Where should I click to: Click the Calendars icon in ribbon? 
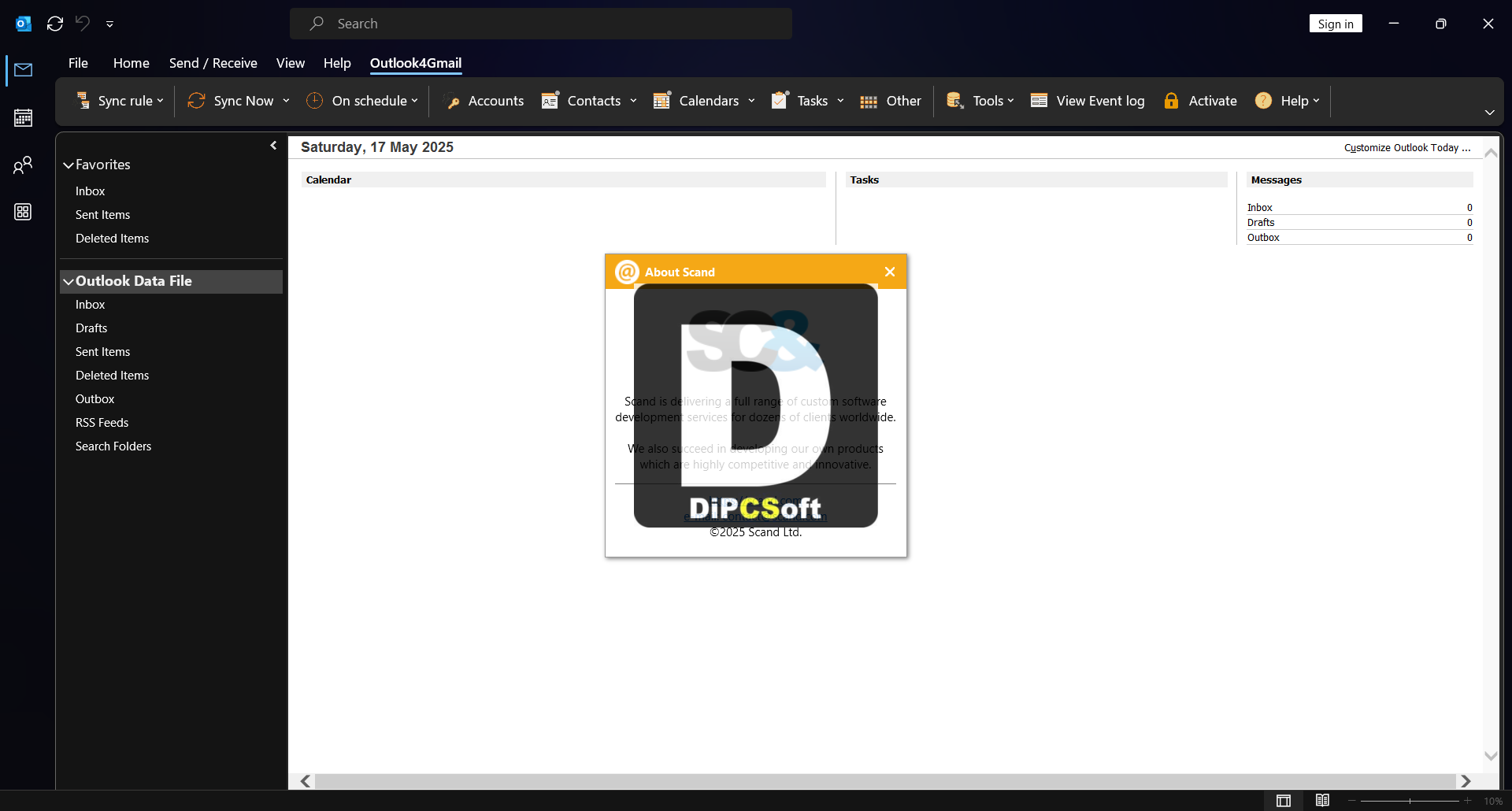(661, 100)
